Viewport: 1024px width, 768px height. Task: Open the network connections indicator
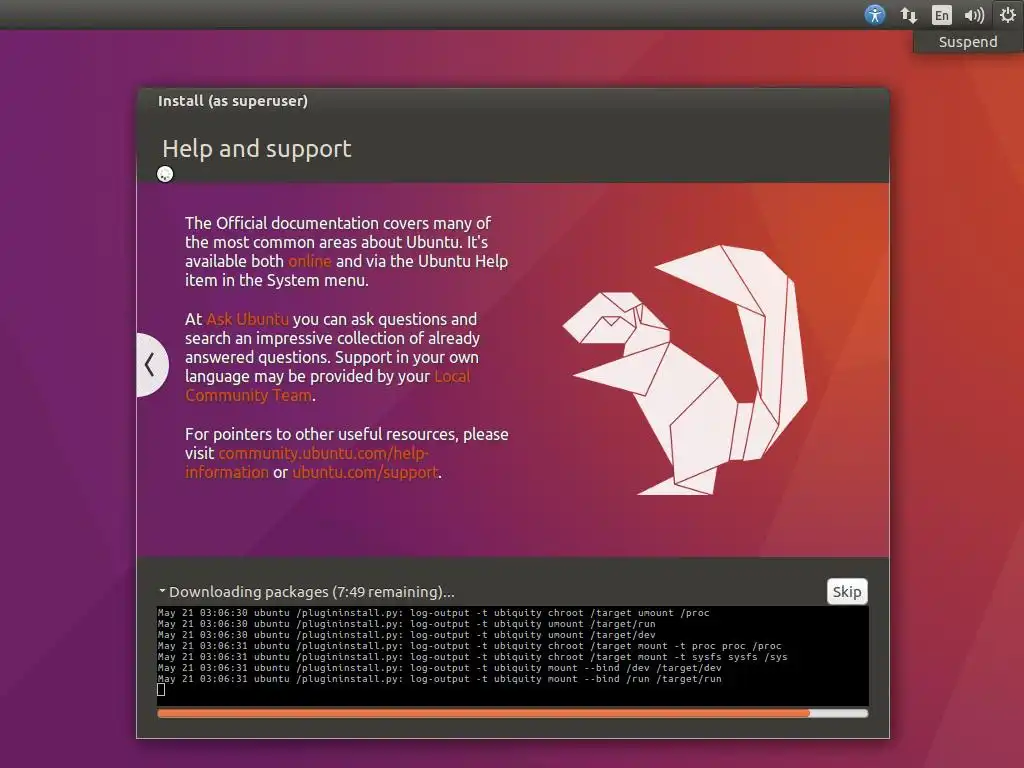tap(908, 15)
